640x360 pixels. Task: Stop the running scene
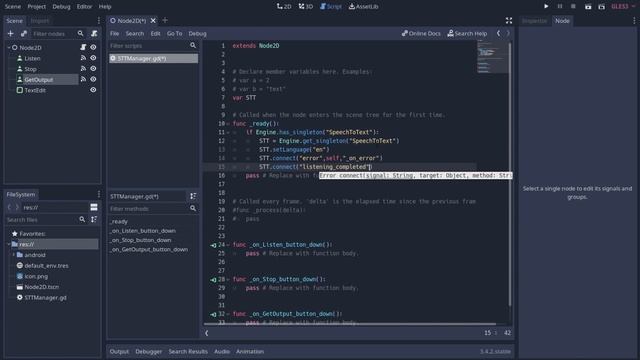(x=573, y=7)
